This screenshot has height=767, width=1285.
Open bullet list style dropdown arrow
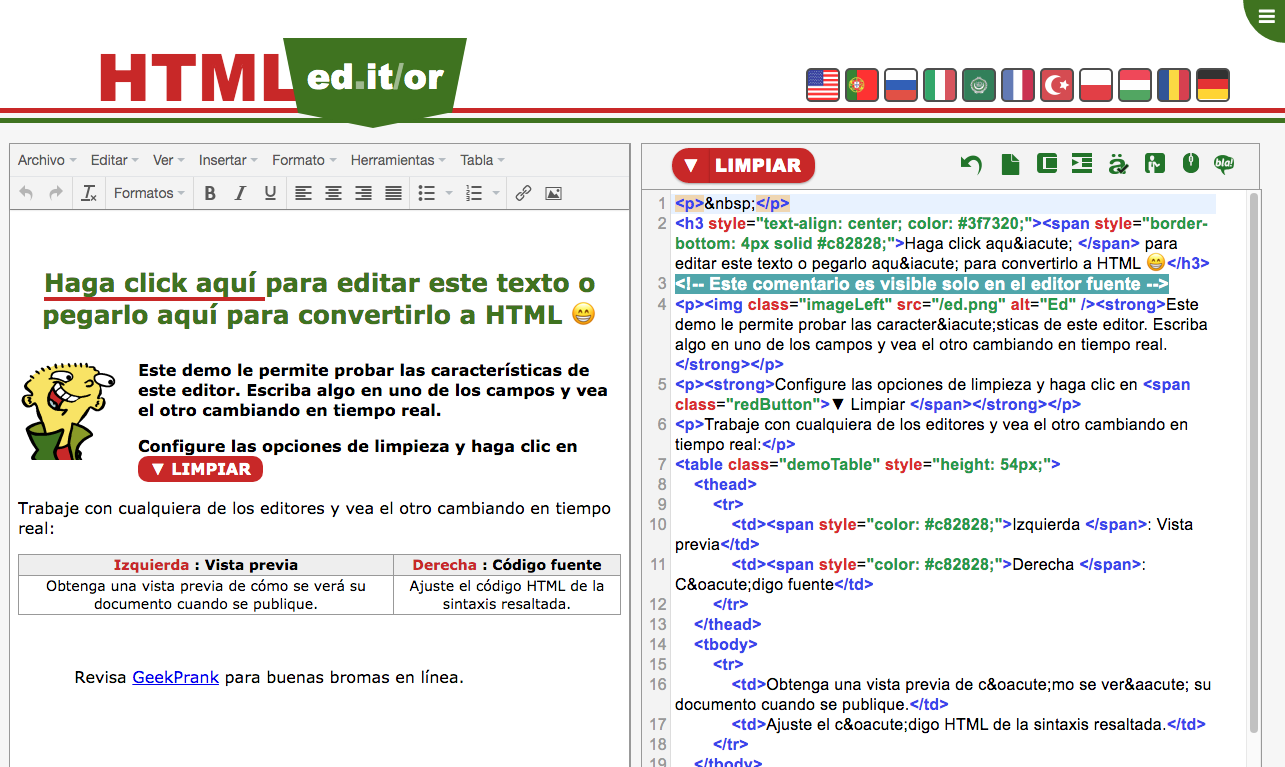coord(449,193)
